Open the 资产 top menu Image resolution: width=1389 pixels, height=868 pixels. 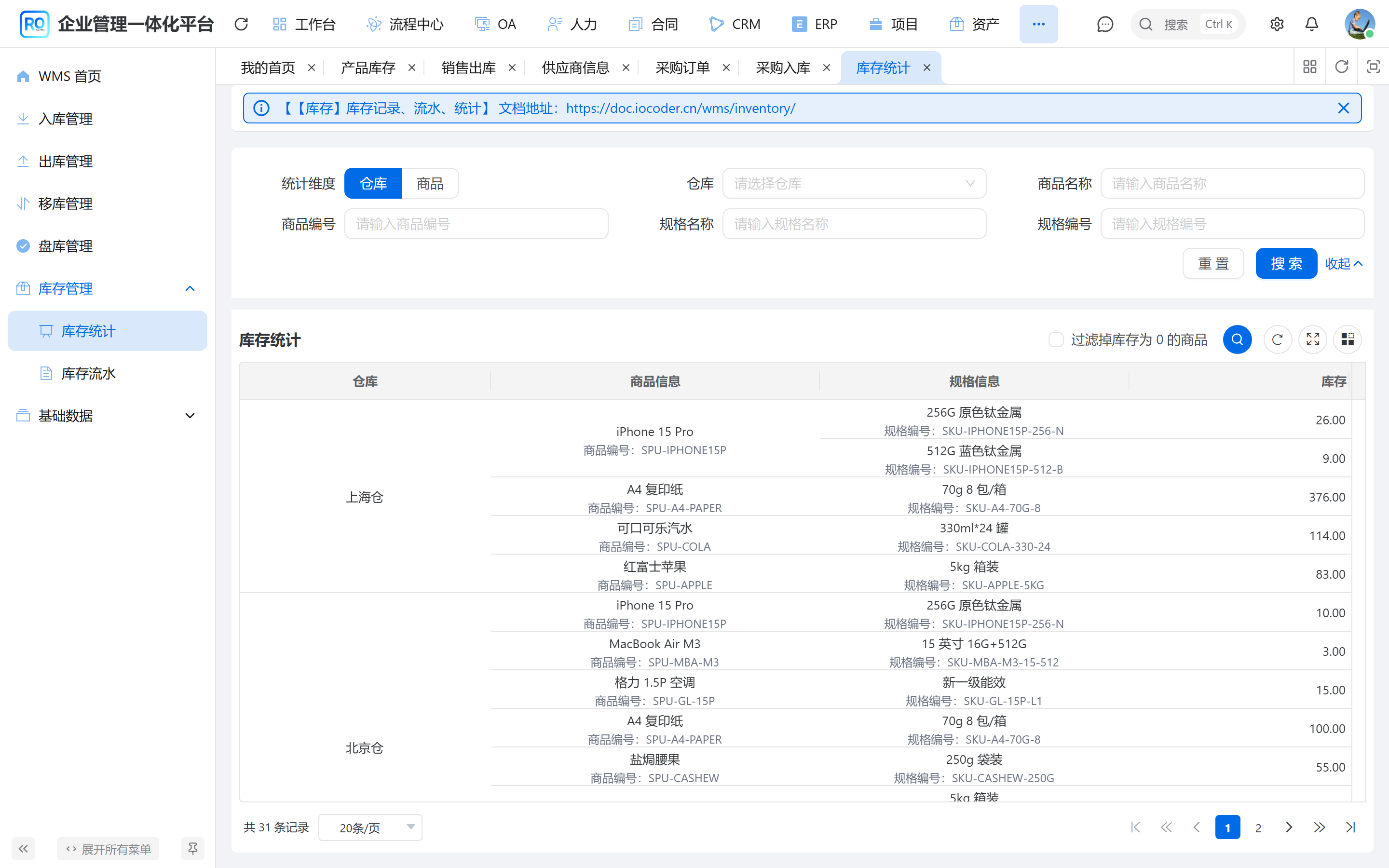point(974,24)
